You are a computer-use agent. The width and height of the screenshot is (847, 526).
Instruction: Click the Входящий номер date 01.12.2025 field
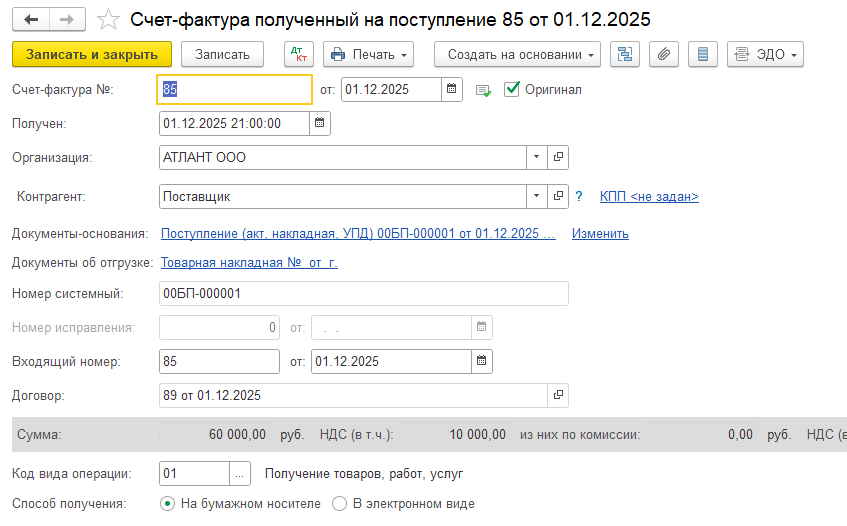pos(391,361)
